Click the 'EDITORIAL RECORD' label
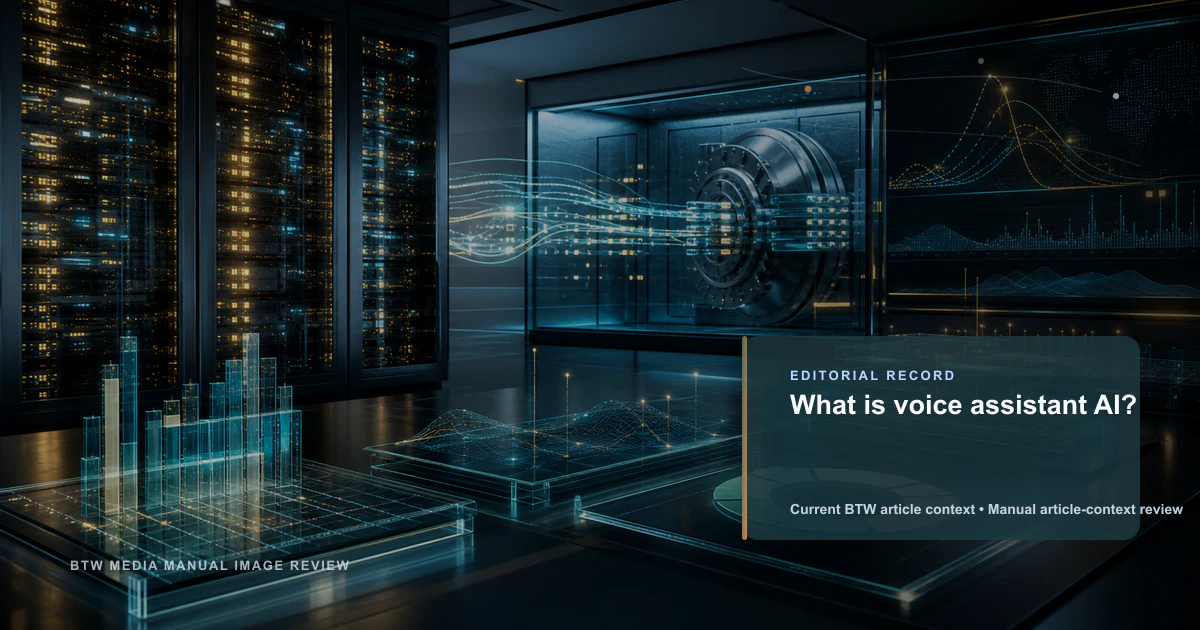The image size is (1200, 630). pyautogui.click(x=872, y=376)
